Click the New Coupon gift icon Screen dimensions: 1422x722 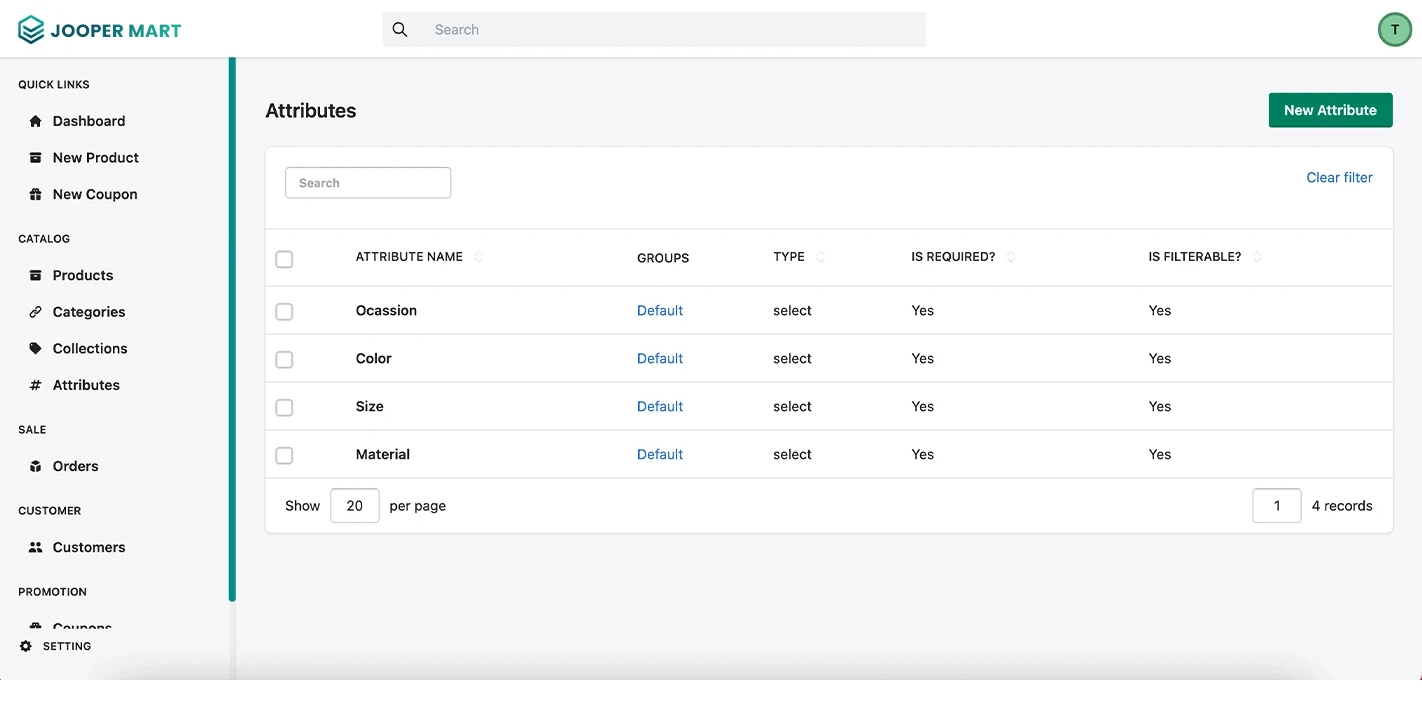coord(36,193)
